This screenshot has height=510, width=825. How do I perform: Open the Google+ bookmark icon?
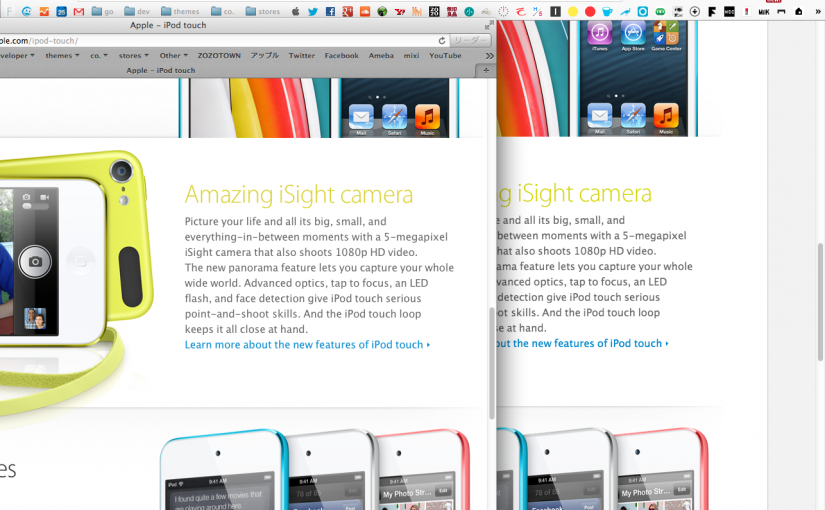[348, 11]
